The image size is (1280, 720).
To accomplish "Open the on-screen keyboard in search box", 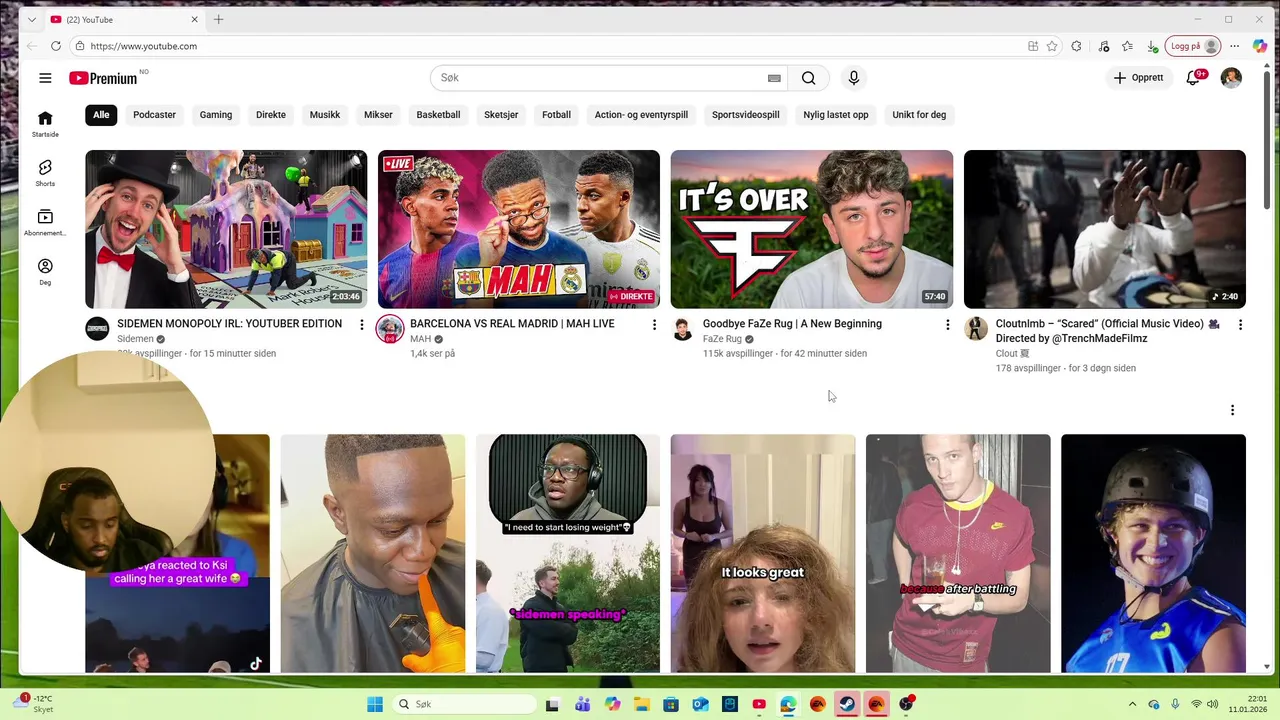I will click(774, 78).
